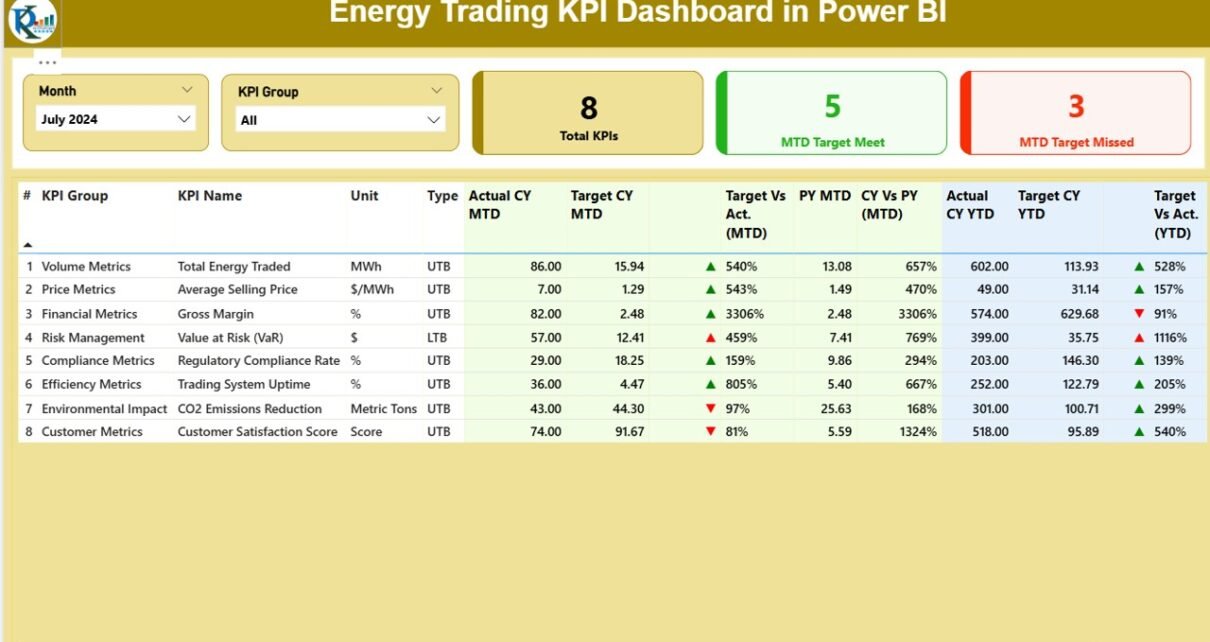The width and height of the screenshot is (1210, 642).
Task: Click the company logo icon in header
Action: [x=33, y=21]
